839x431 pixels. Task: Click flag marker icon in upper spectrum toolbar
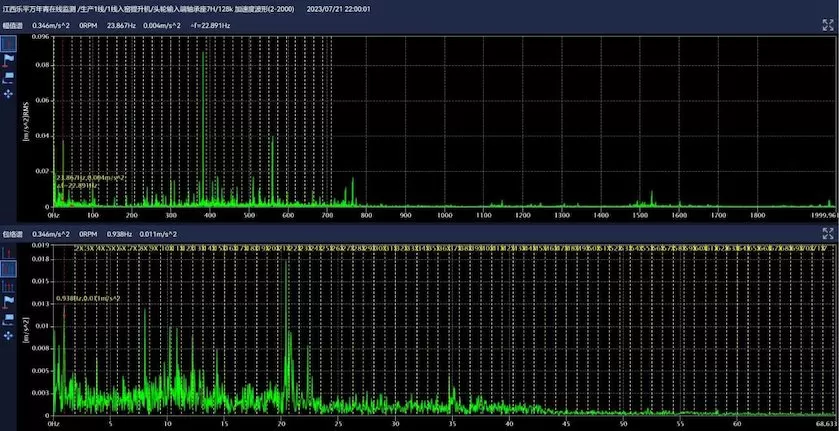click(x=9, y=61)
